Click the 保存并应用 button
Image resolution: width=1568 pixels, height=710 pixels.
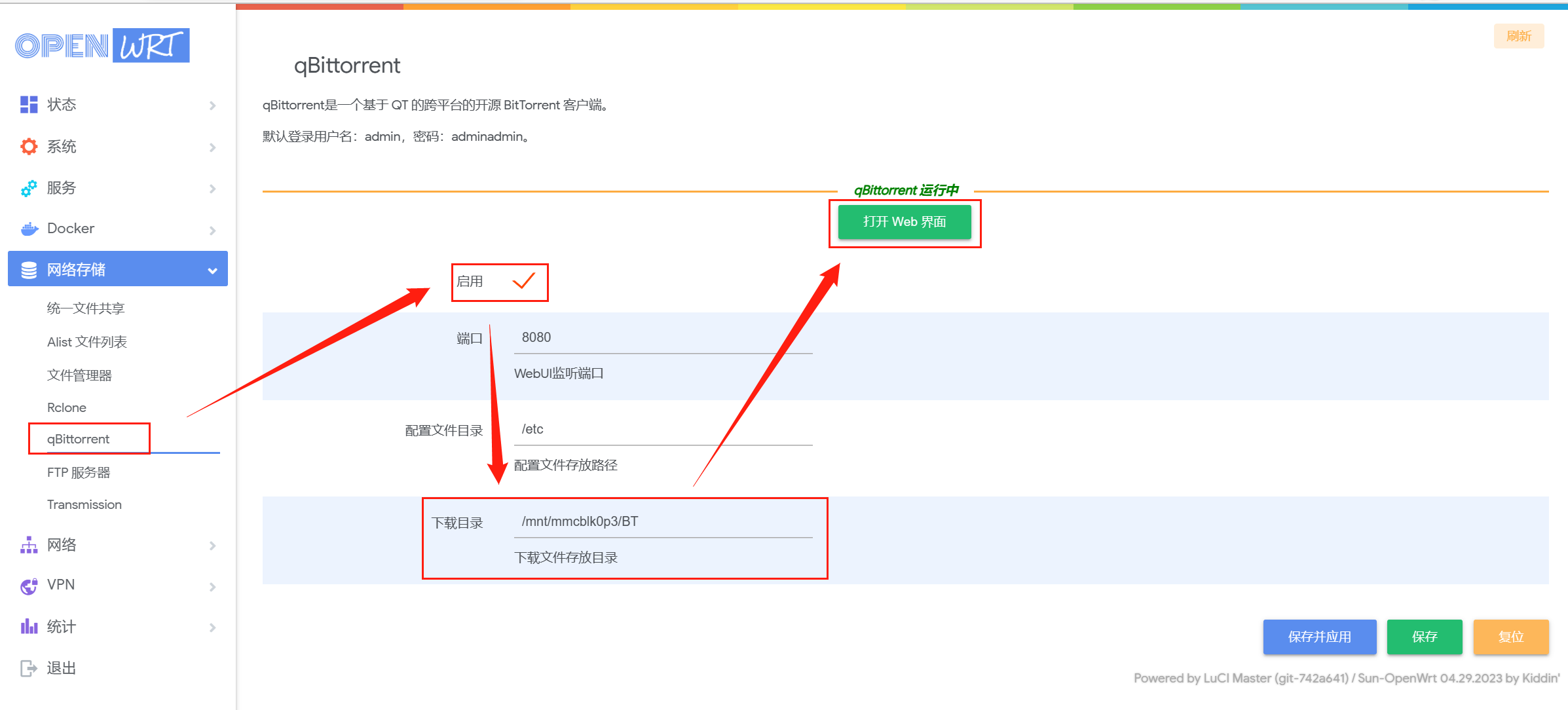pos(1319,637)
